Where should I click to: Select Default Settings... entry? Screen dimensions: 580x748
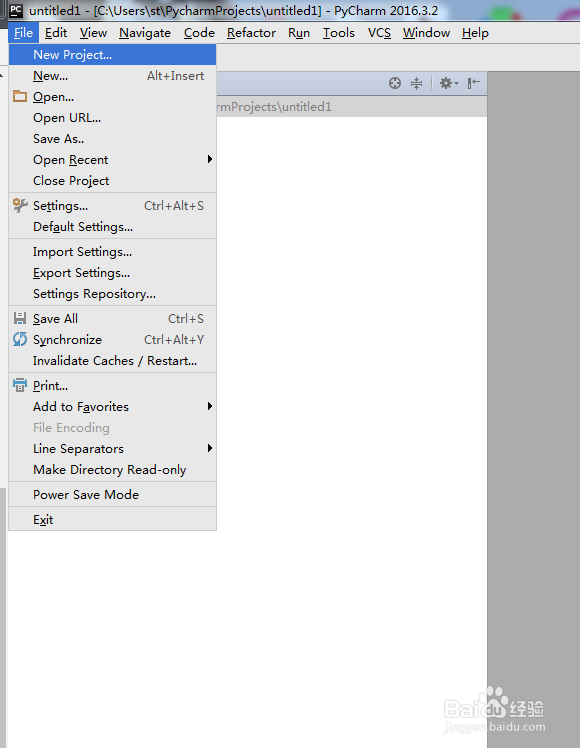pyautogui.click(x=113, y=227)
